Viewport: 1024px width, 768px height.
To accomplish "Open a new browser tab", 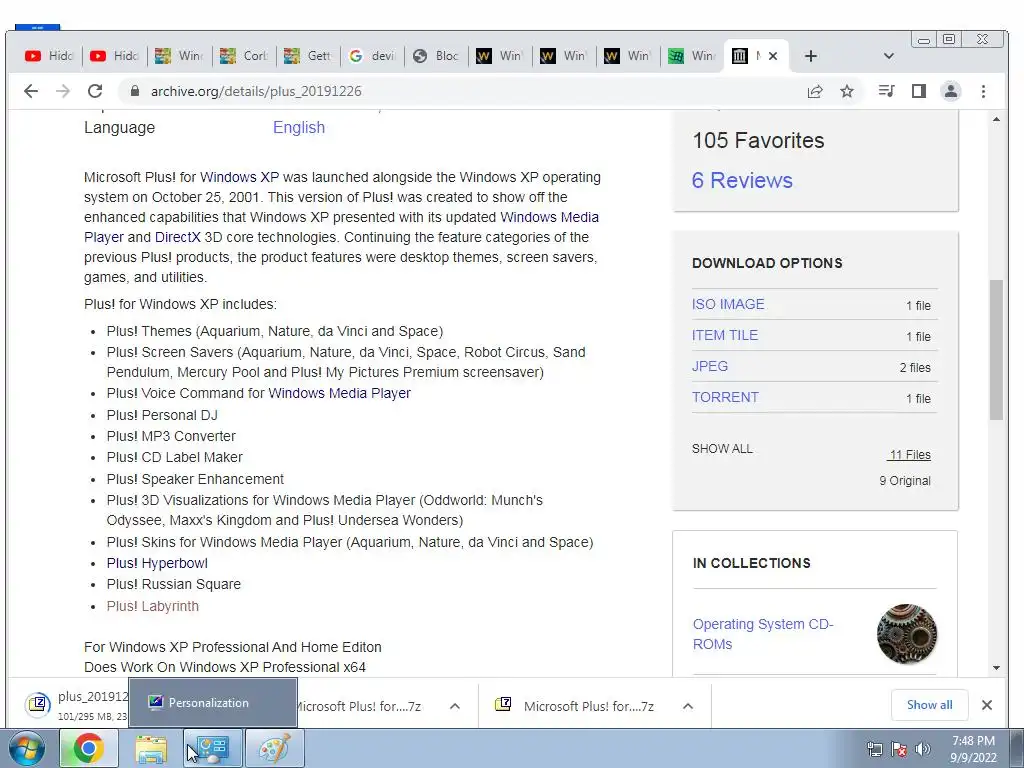I will point(810,56).
